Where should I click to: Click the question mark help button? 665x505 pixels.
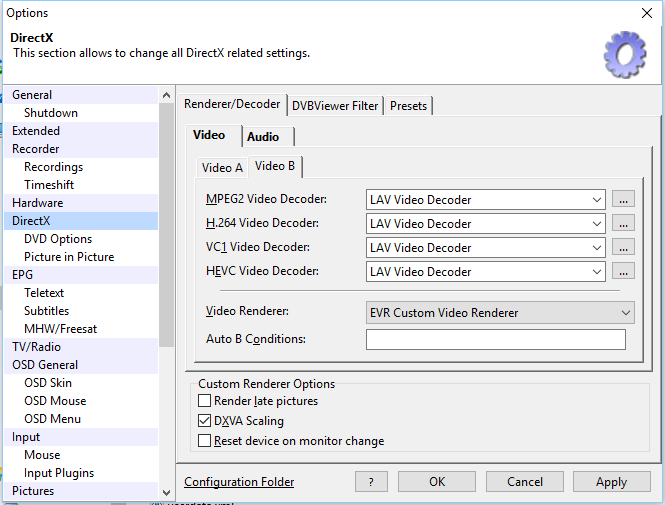click(370, 482)
